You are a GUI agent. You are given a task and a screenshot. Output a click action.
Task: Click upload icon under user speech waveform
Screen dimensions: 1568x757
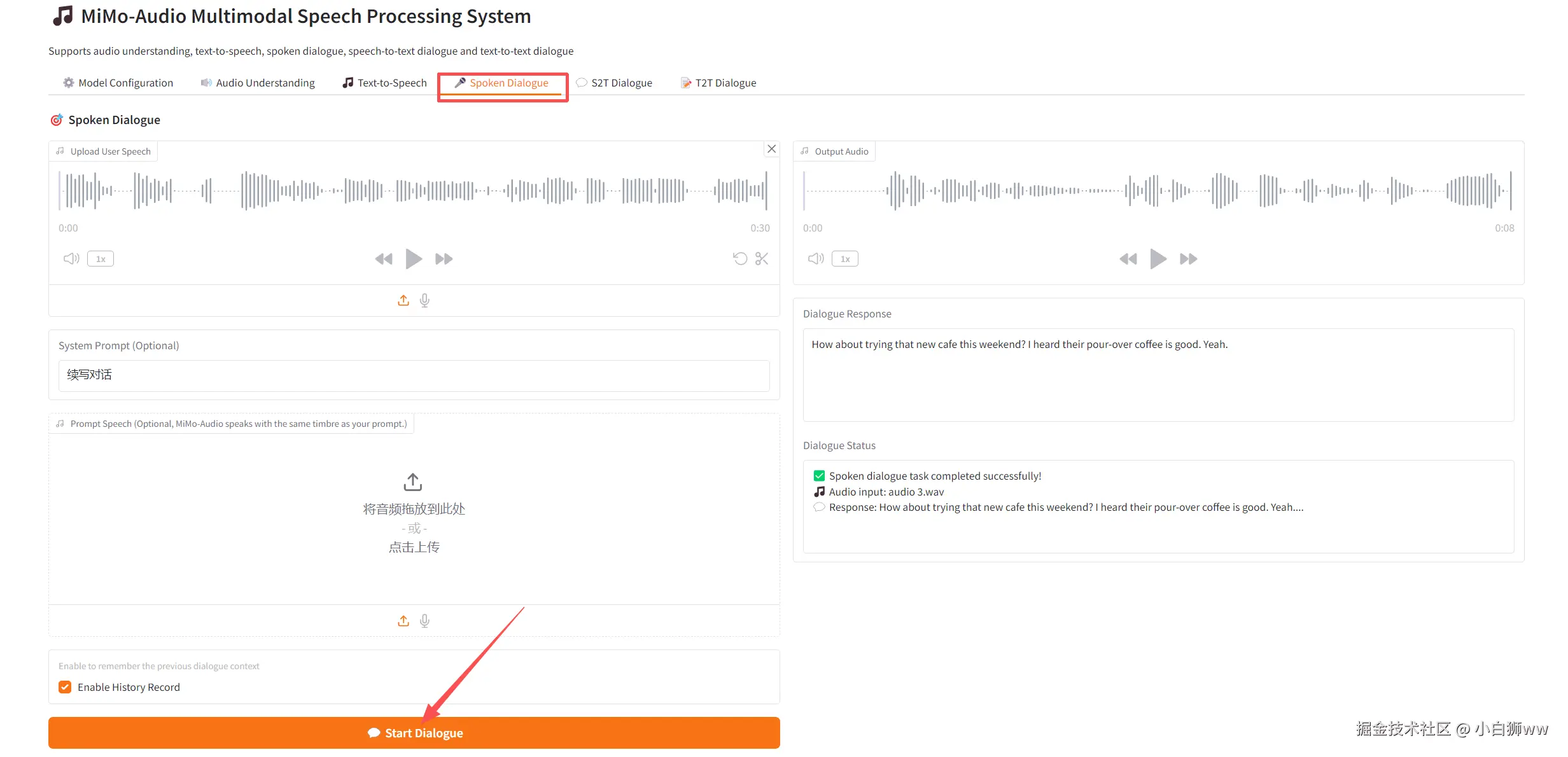point(403,300)
